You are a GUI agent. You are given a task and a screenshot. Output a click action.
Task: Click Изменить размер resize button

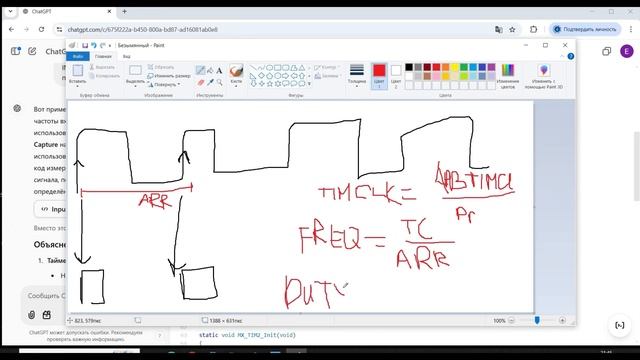(x=169, y=76)
